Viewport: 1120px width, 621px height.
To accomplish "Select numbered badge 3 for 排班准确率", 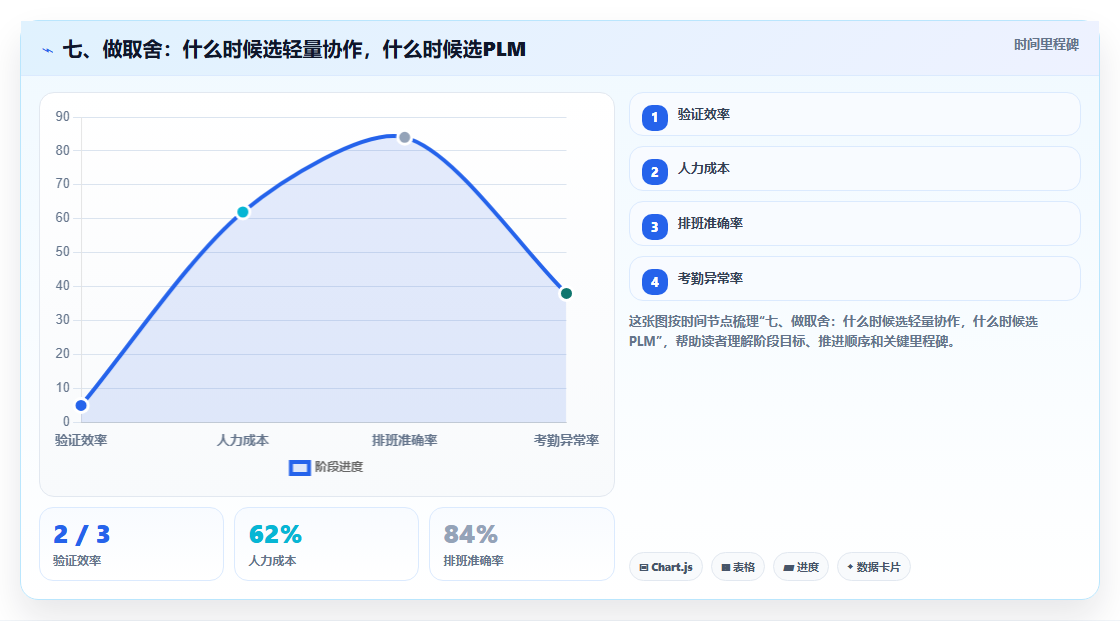I will (654, 227).
